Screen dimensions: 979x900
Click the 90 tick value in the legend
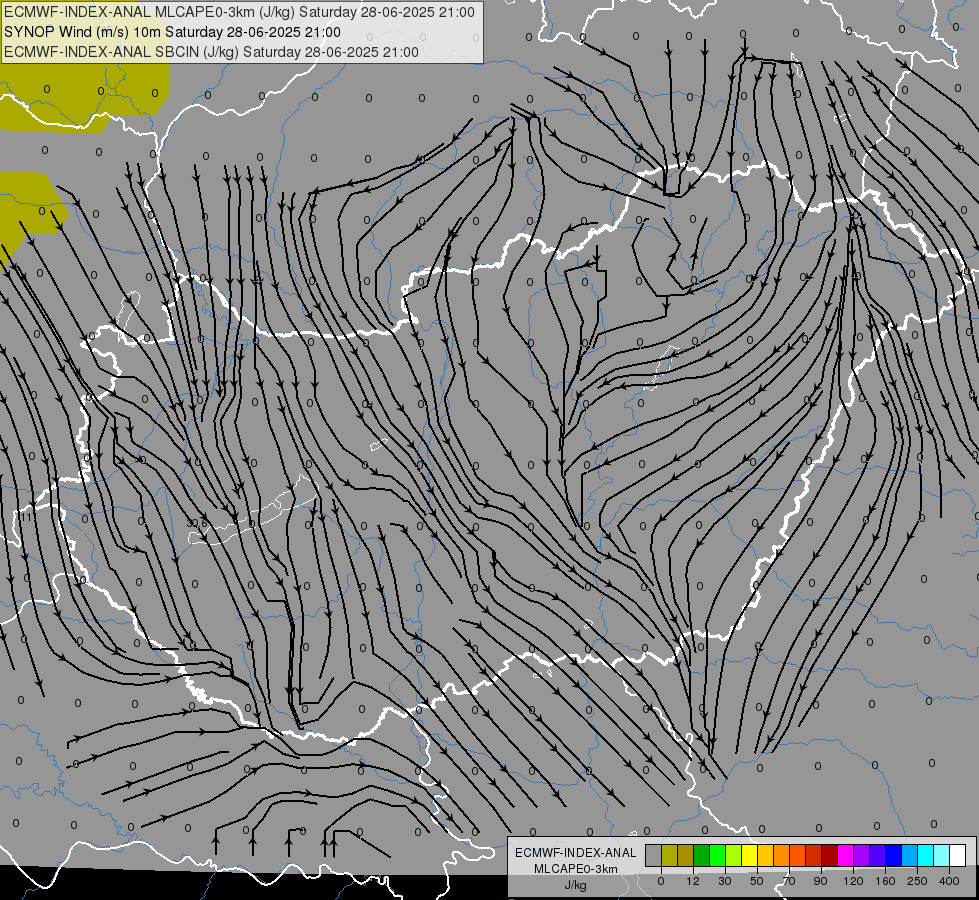tap(820, 881)
